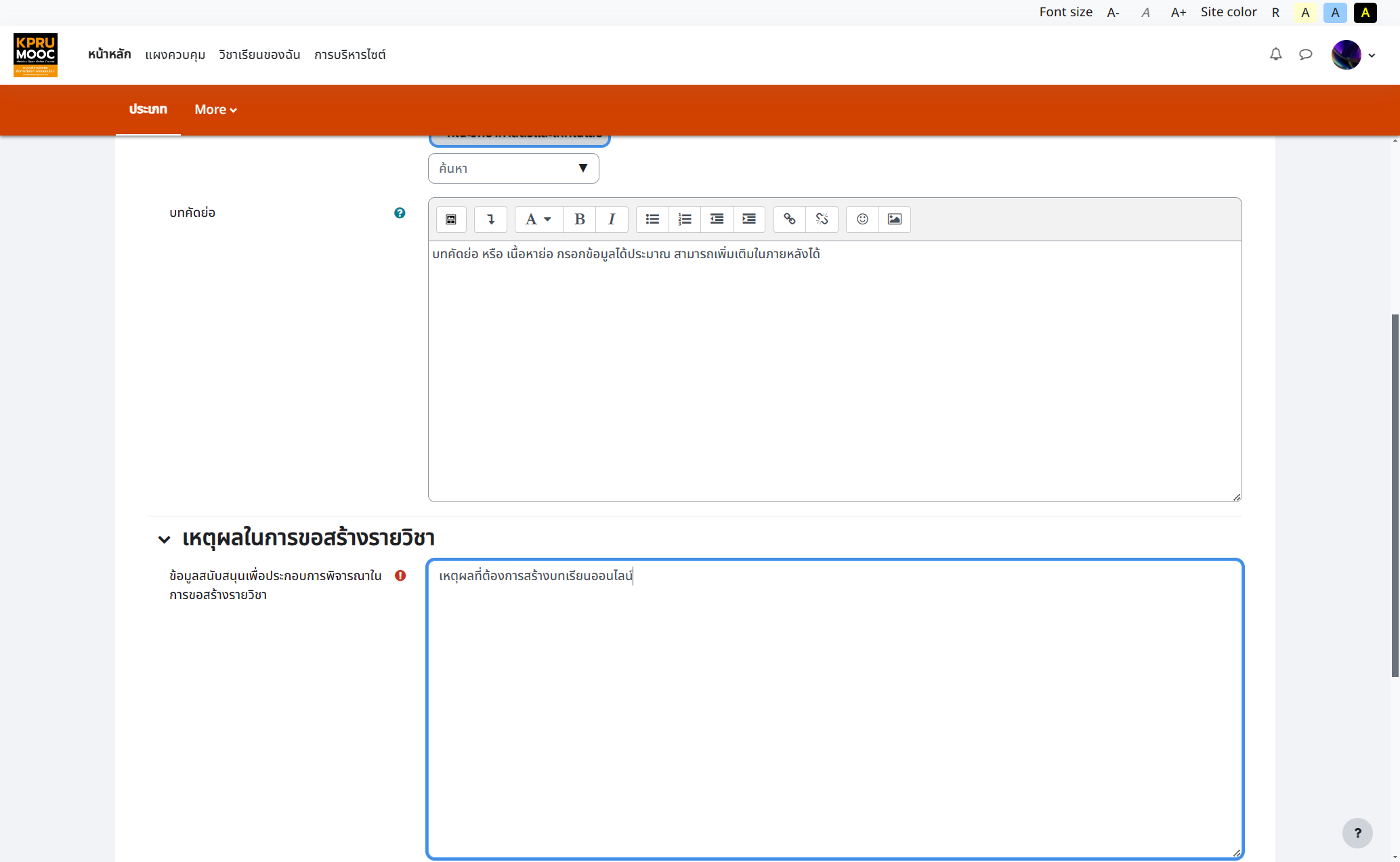Click the page vertical scrollbar
This screenshot has height=862, width=1400.
(1395, 495)
